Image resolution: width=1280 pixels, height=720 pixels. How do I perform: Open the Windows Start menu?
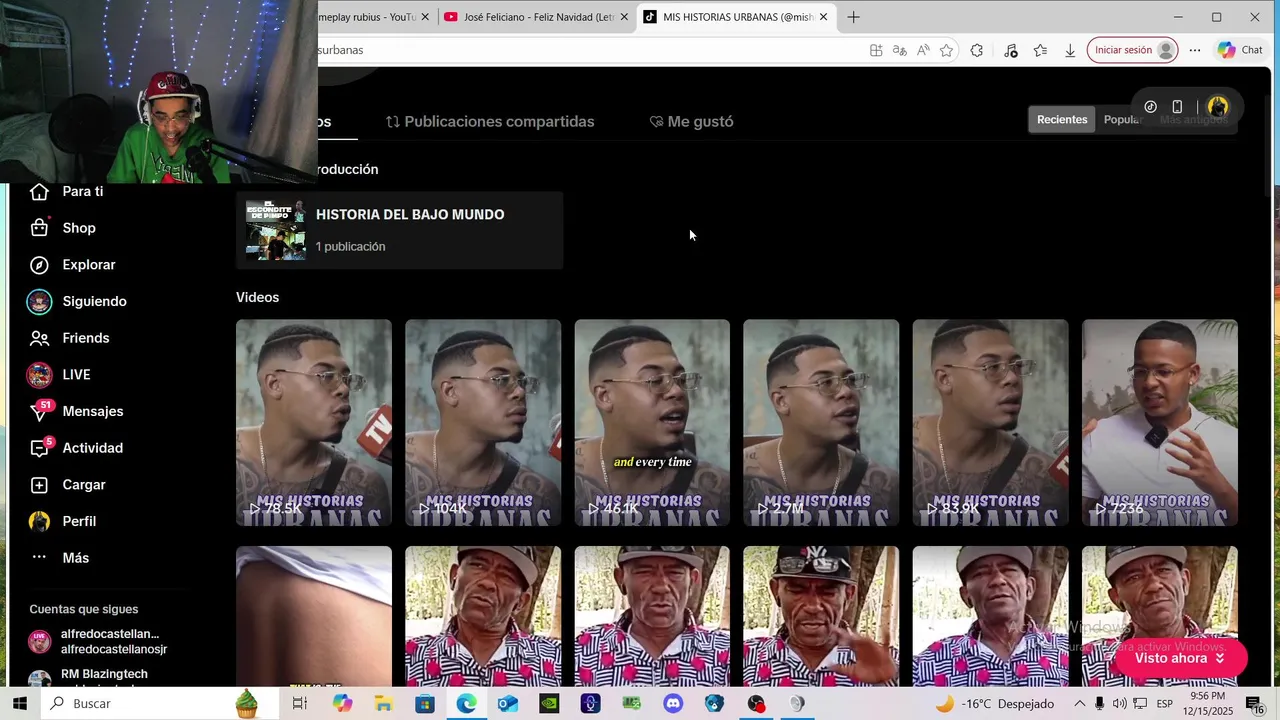[x=19, y=703]
